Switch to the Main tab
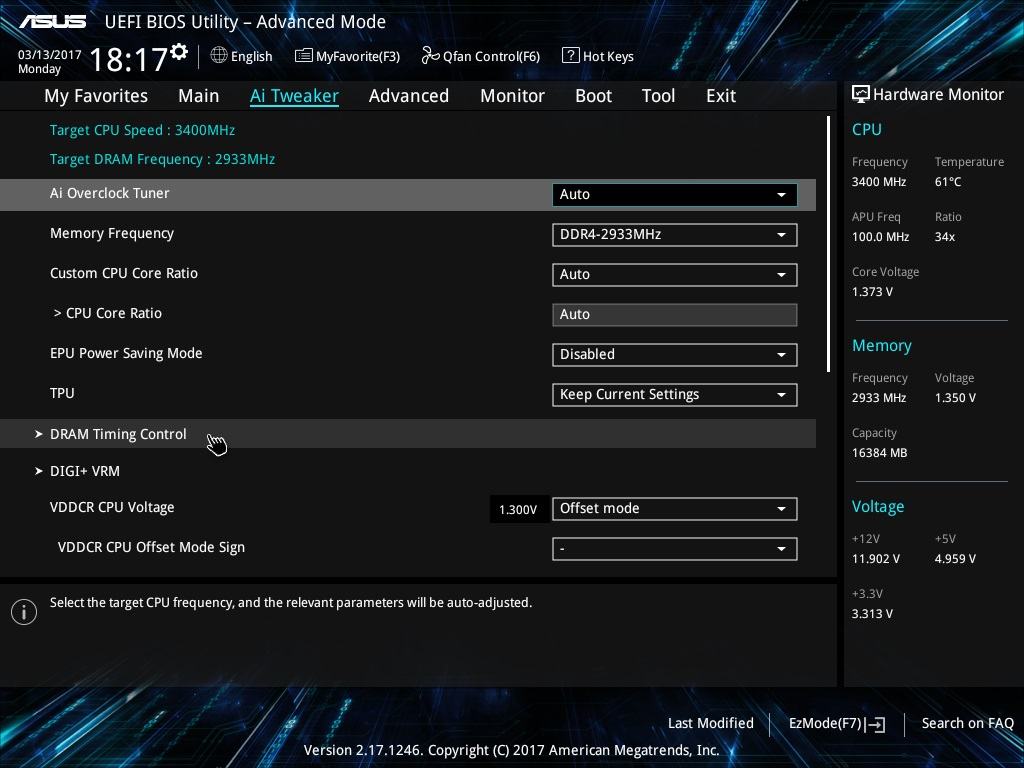The height and width of the screenshot is (768, 1024). coord(199,96)
